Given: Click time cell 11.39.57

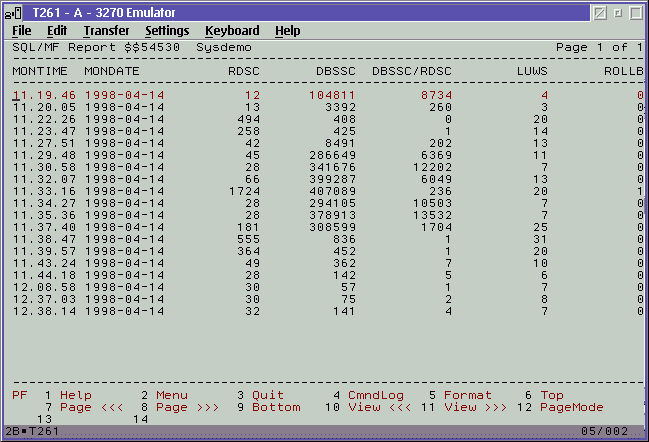Looking at the screenshot, I should (44, 251).
